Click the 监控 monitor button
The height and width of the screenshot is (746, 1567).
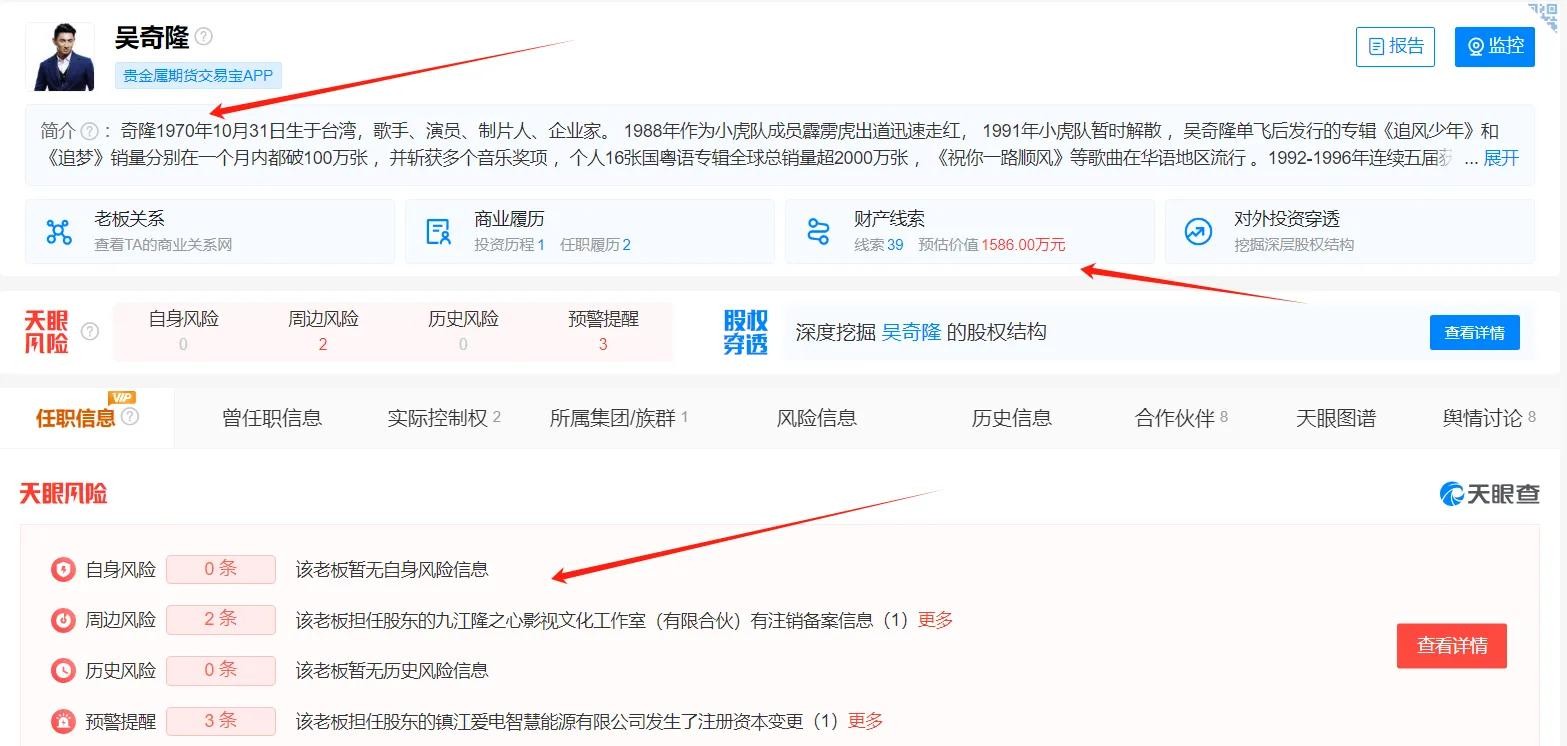pos(1495,47)
